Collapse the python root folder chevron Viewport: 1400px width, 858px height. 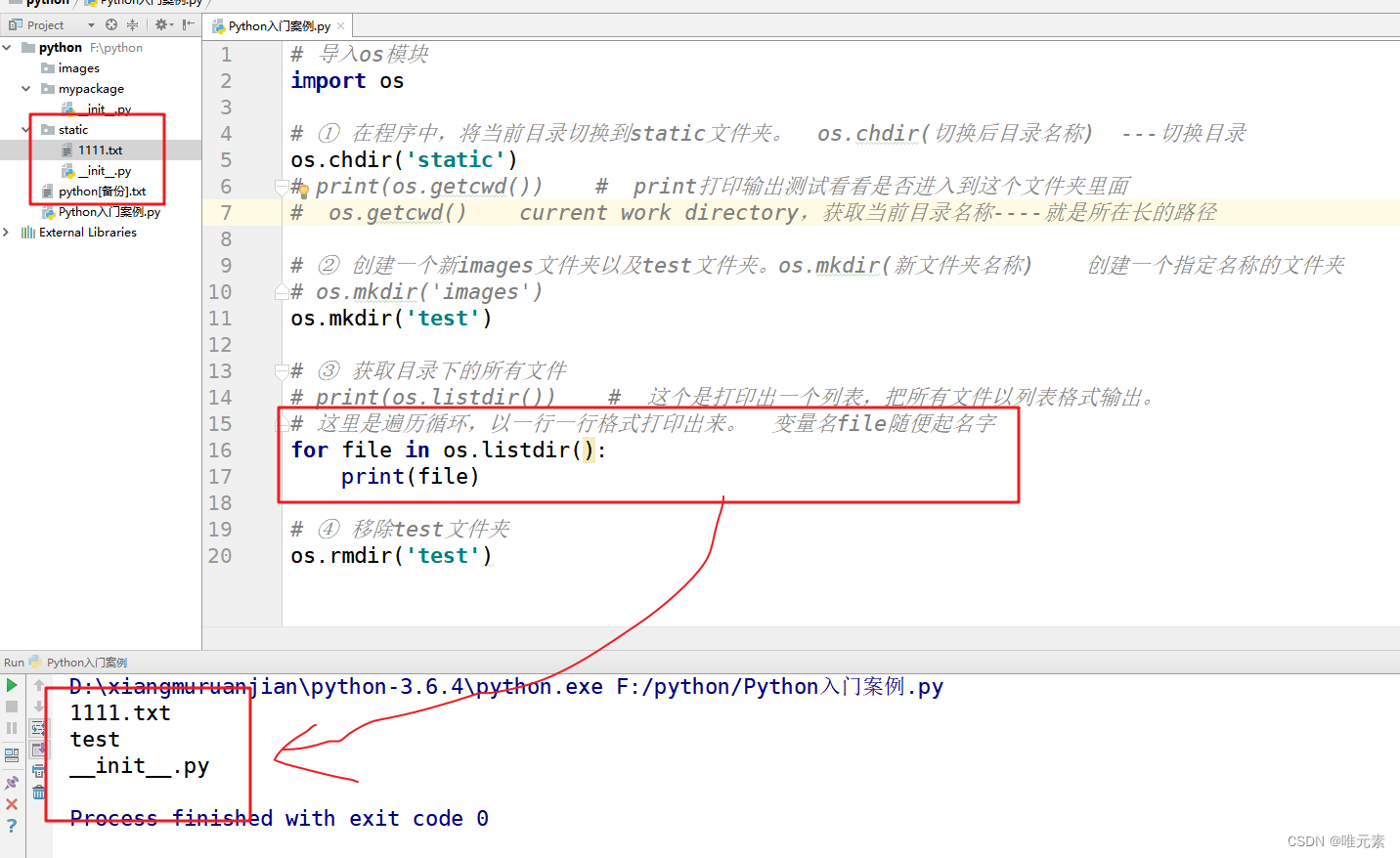[x=7, y=47]
